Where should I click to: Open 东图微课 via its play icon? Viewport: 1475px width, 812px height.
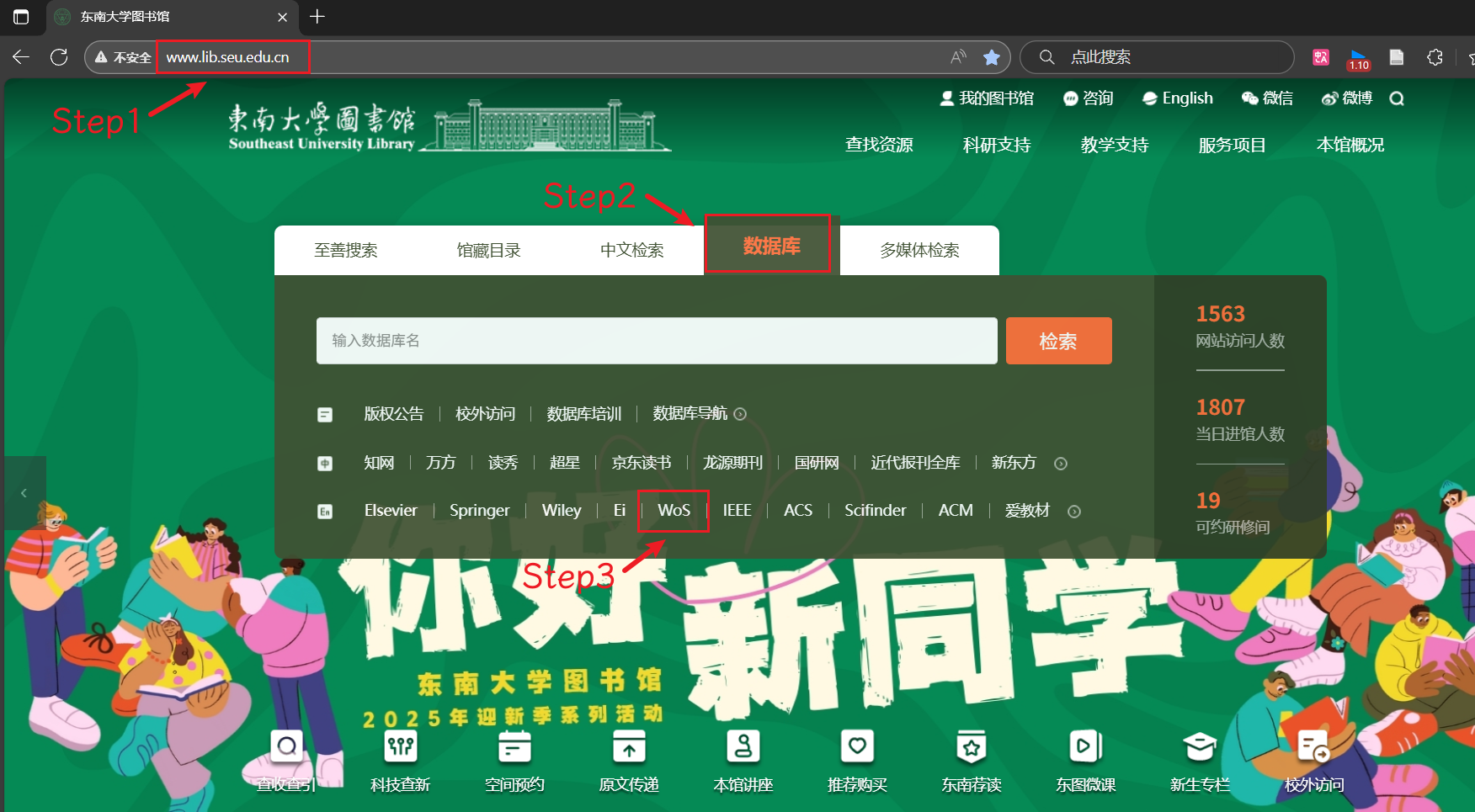[1085, 746]
